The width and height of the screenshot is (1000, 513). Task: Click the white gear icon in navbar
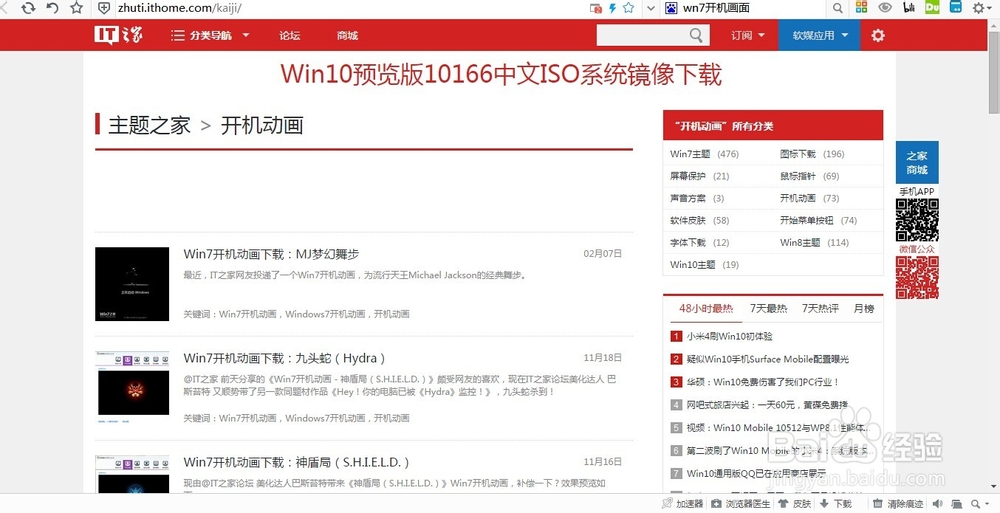(x=878, y=35)
